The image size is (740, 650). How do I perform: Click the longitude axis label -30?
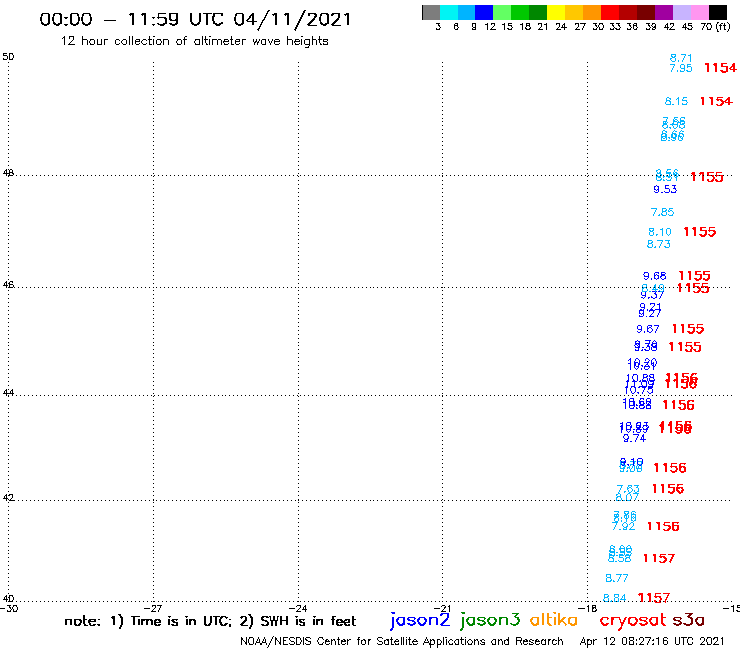click(x=8, y=609)
